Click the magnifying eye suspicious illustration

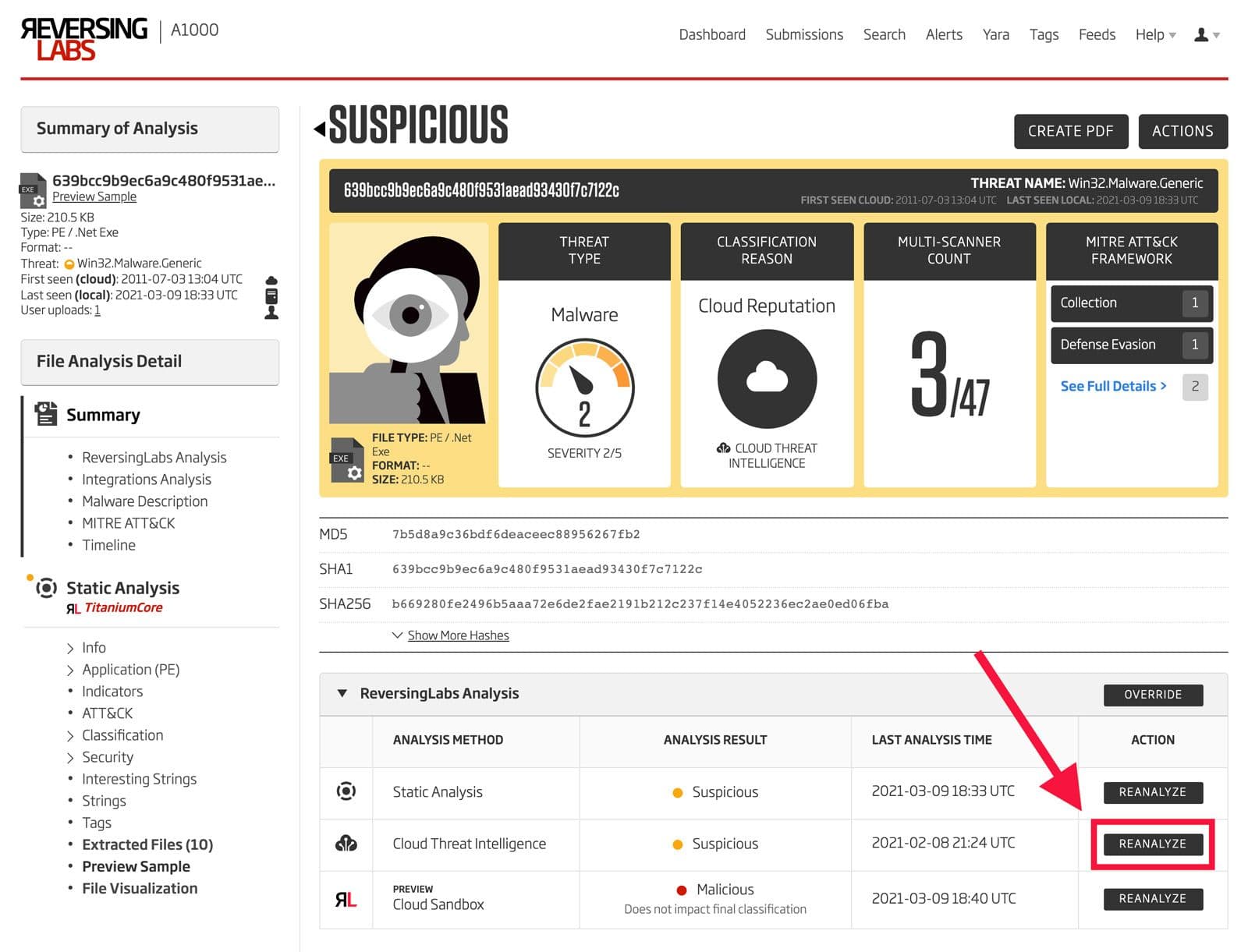[x=409, y=324]
